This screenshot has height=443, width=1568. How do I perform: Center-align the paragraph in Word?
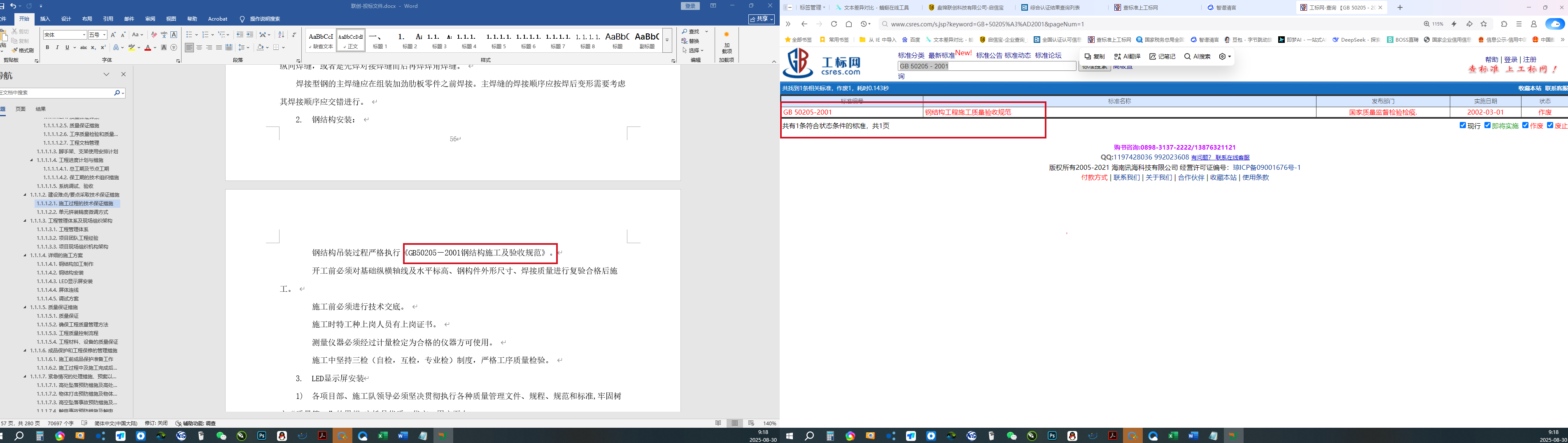199,47
